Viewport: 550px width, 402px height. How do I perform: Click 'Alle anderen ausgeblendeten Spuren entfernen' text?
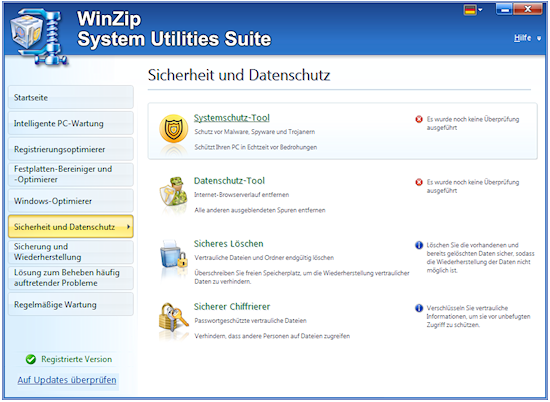pyautogui.click(x=260, y=210)
